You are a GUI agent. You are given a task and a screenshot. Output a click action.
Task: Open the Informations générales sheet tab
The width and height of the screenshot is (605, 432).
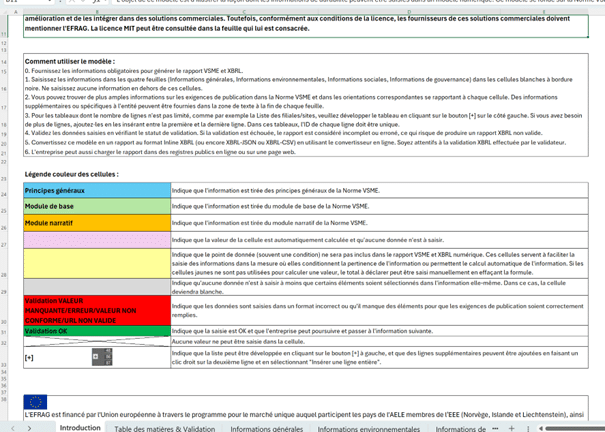[267, 427]
